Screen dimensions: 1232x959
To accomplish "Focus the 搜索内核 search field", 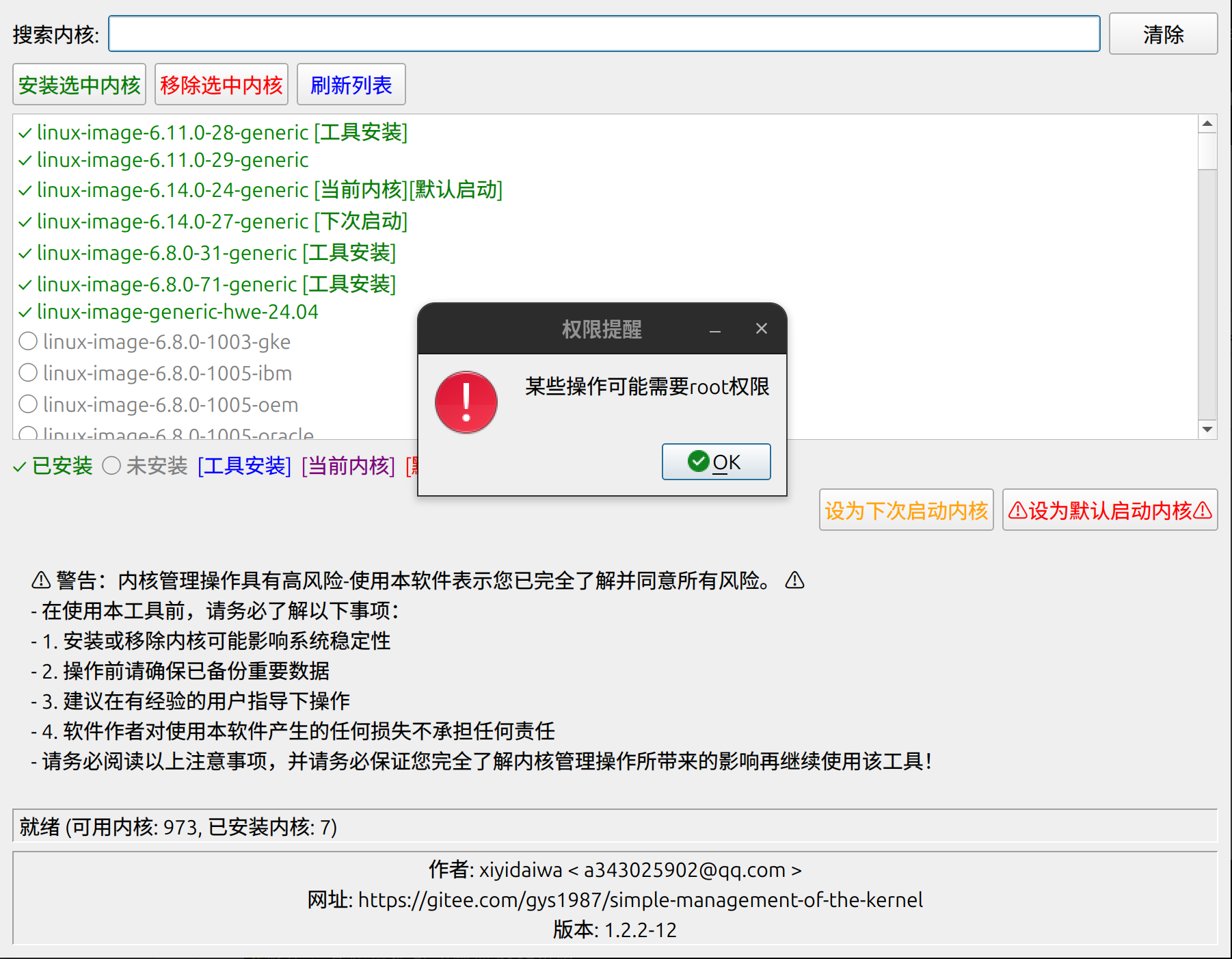I will click(604, 34).
